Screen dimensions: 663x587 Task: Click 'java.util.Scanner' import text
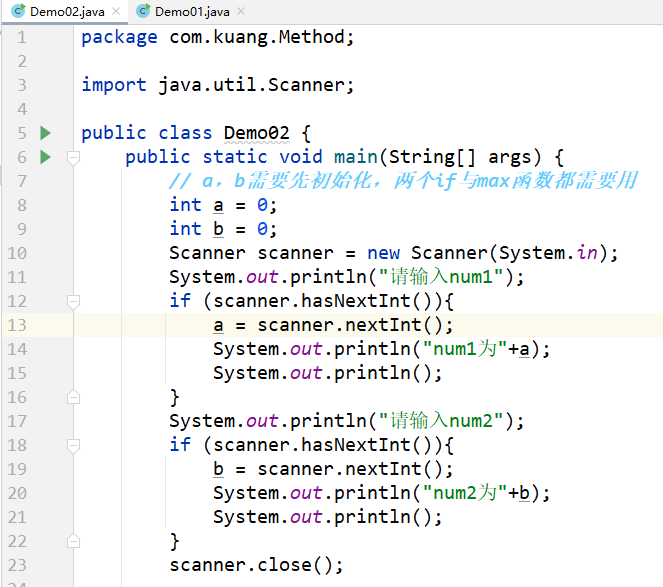252,85
